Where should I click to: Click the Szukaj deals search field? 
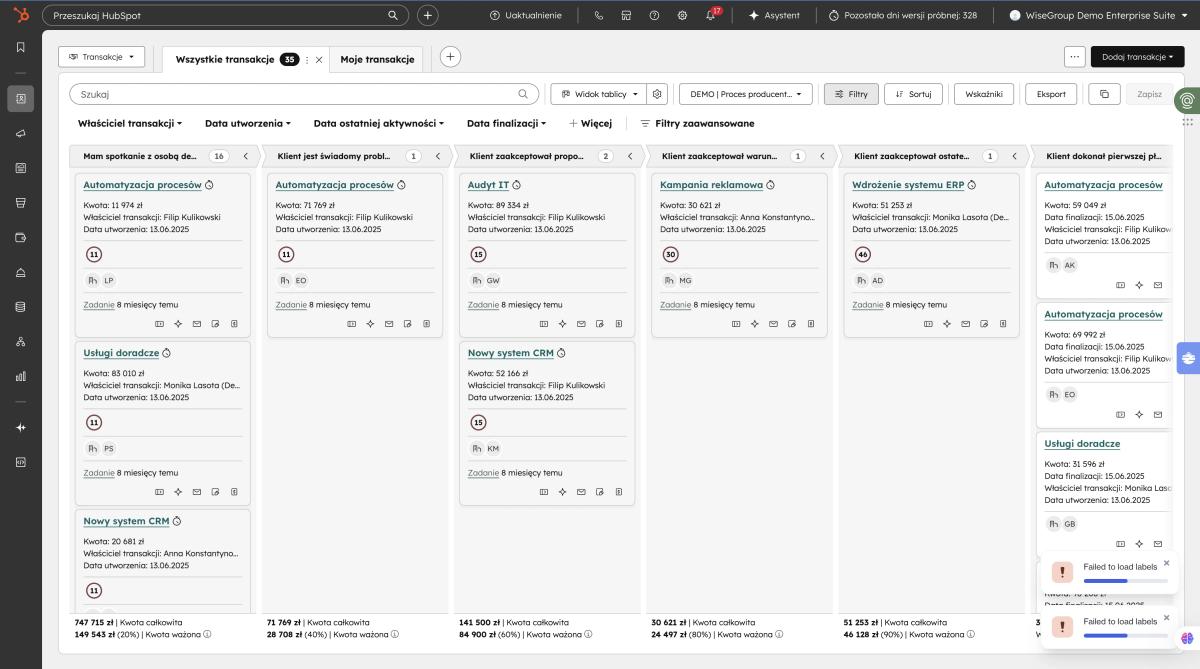304,94
